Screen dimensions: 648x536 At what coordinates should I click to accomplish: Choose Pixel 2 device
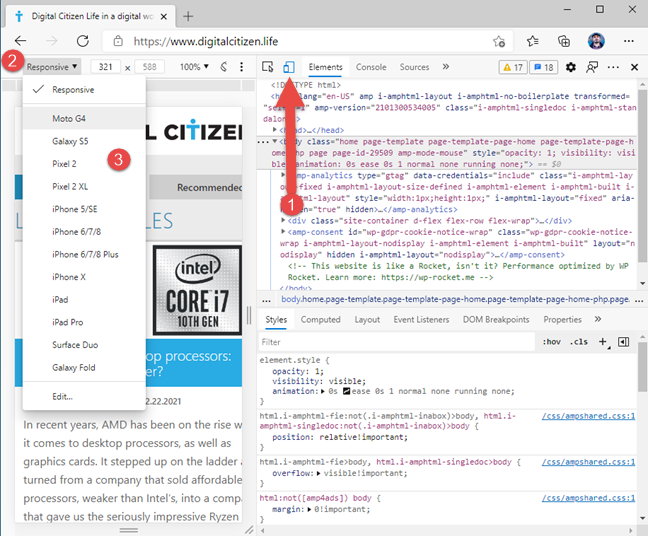tap(84, 164)
